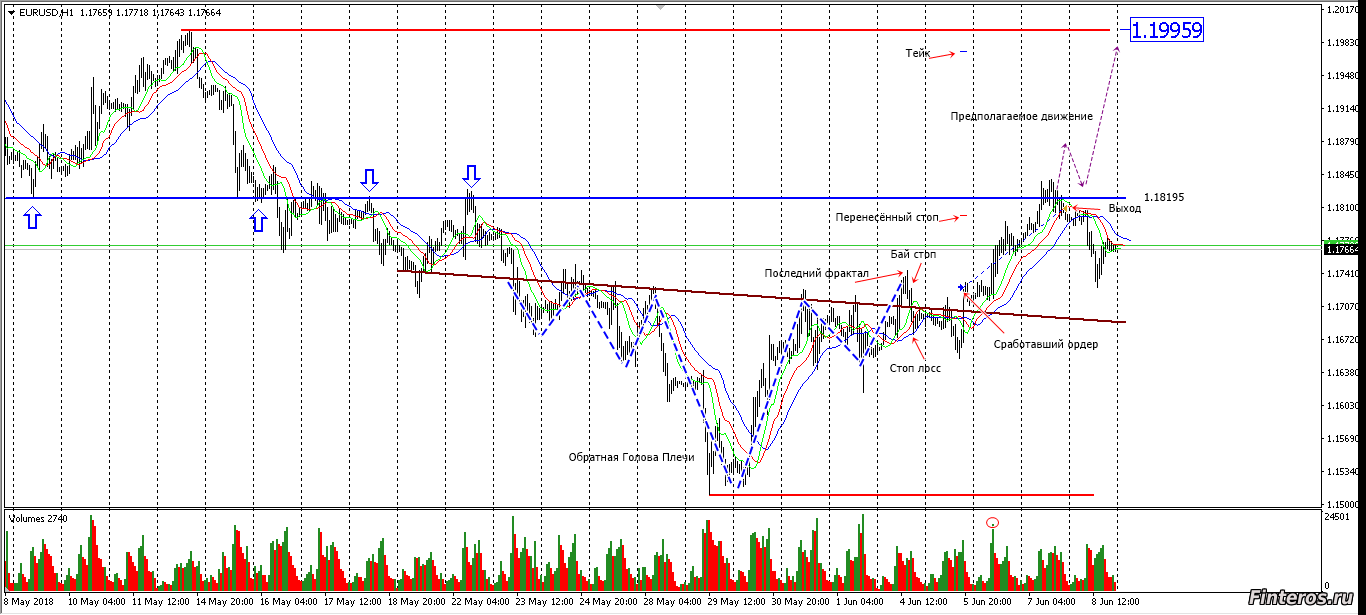Click the leftmost blue up arrow marker

(33, 218)
